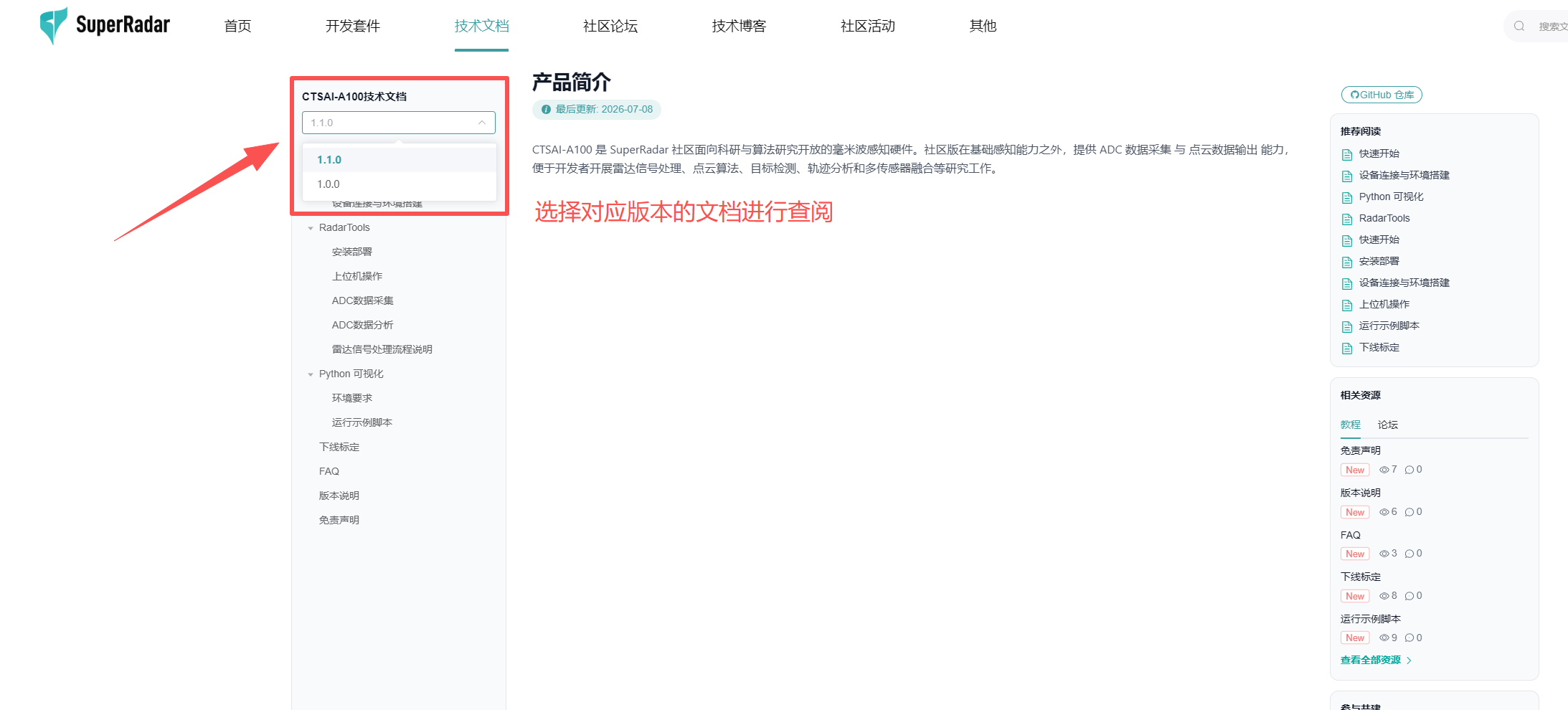The image size is (1568, 710).
Task: Go to 社区论坛 in top navigation
Action: coord(610,26)
